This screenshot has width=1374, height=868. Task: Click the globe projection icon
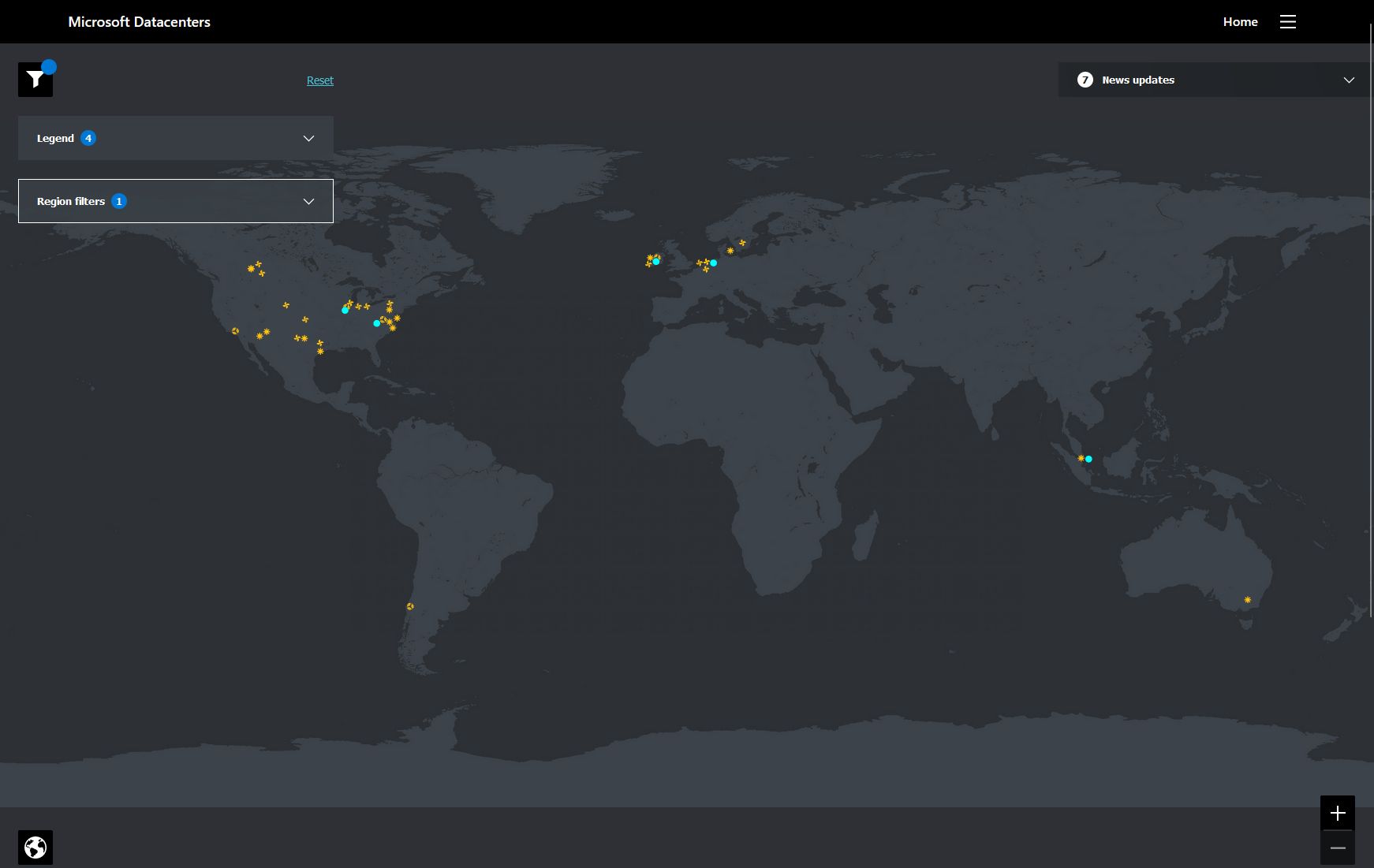point(35,848)
